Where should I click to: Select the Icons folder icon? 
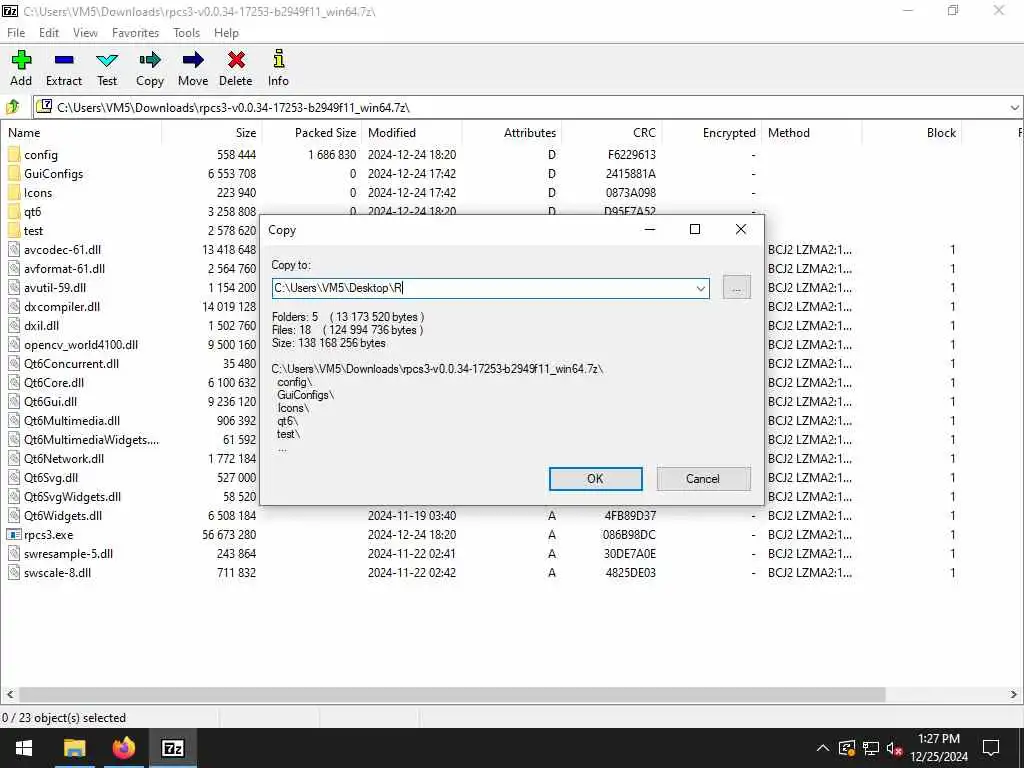click(x=14, y=193)
